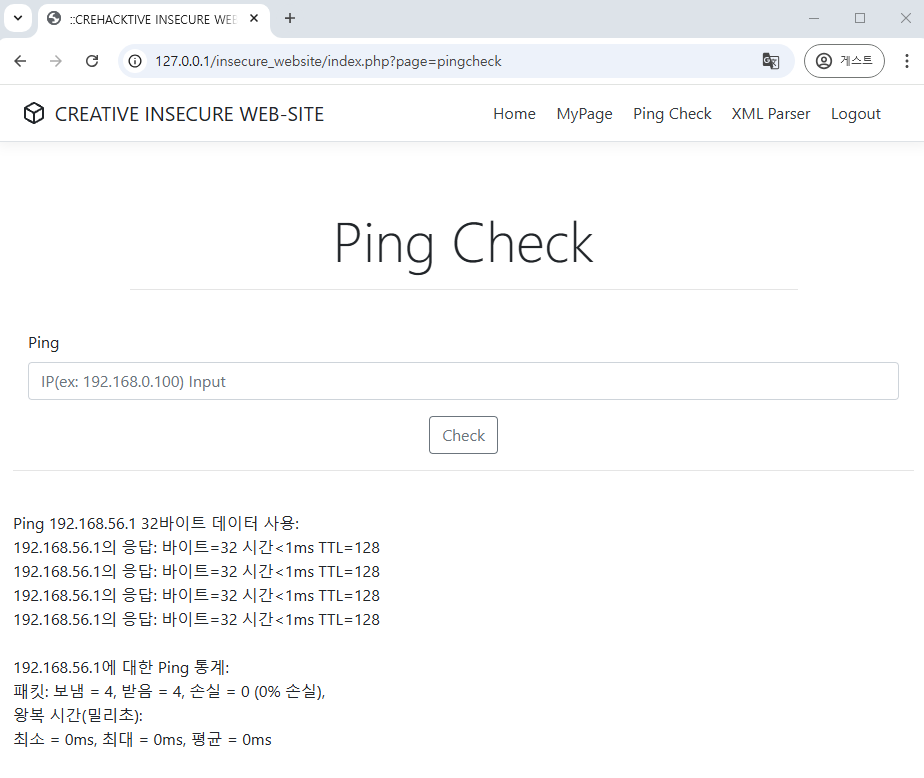This screenshot has height=778, width=924.
Task: Click '왕복 시간(밀리초):' text
Action: [x=78, y=716]
